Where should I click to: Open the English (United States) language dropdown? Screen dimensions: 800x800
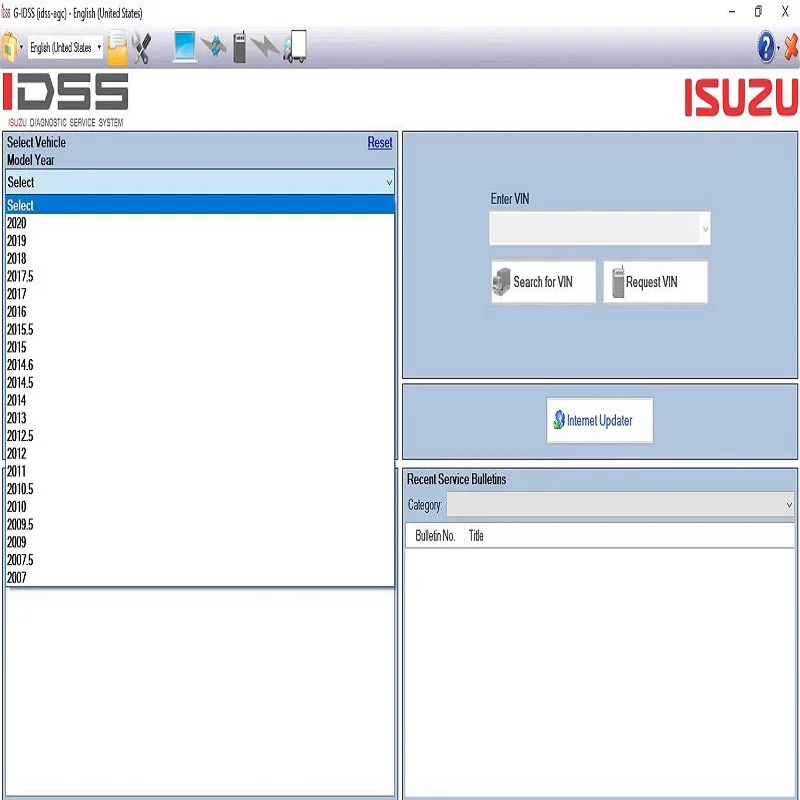click(x=65, y=47)
